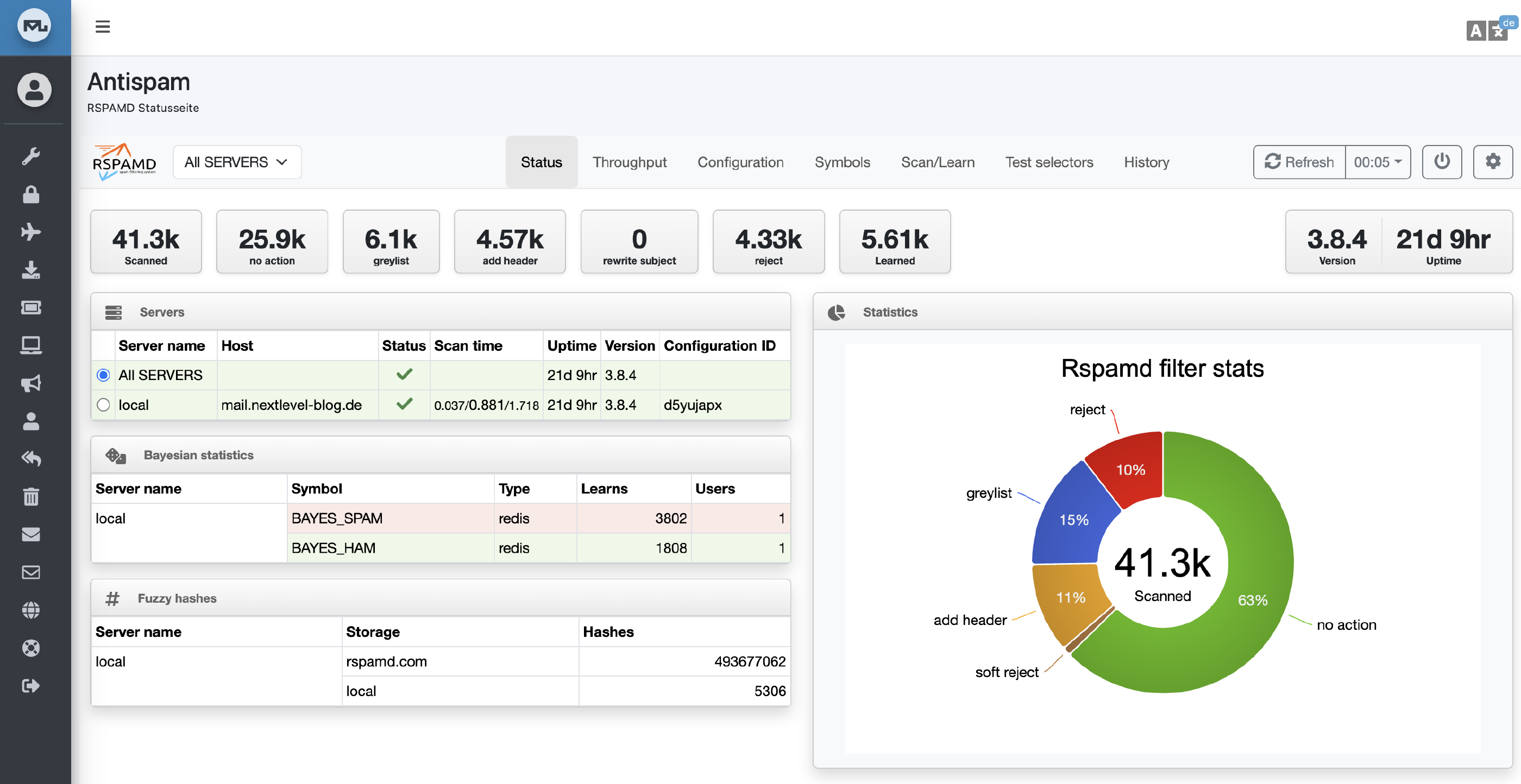Select the globe icon in the sidebar
The width and height of the screenshot is (1521, 784).
(x=31, y=610)
